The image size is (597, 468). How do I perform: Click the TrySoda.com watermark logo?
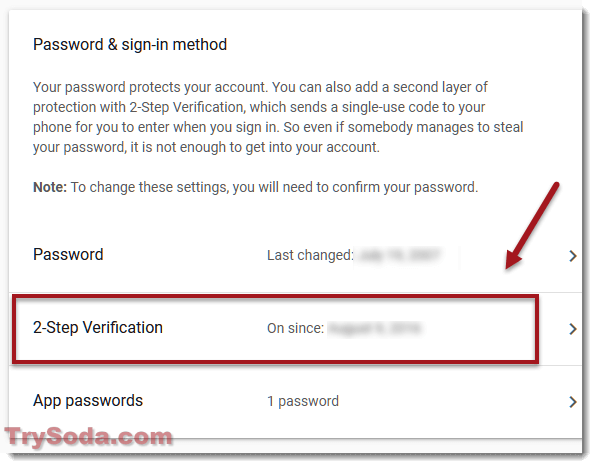point(88,436)
